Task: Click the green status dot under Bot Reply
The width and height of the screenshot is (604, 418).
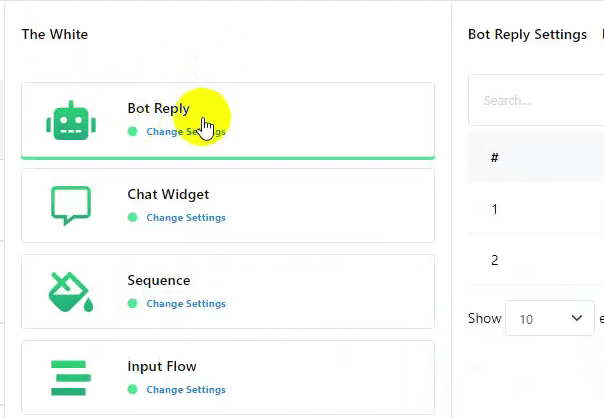Action: coord(132,131)
